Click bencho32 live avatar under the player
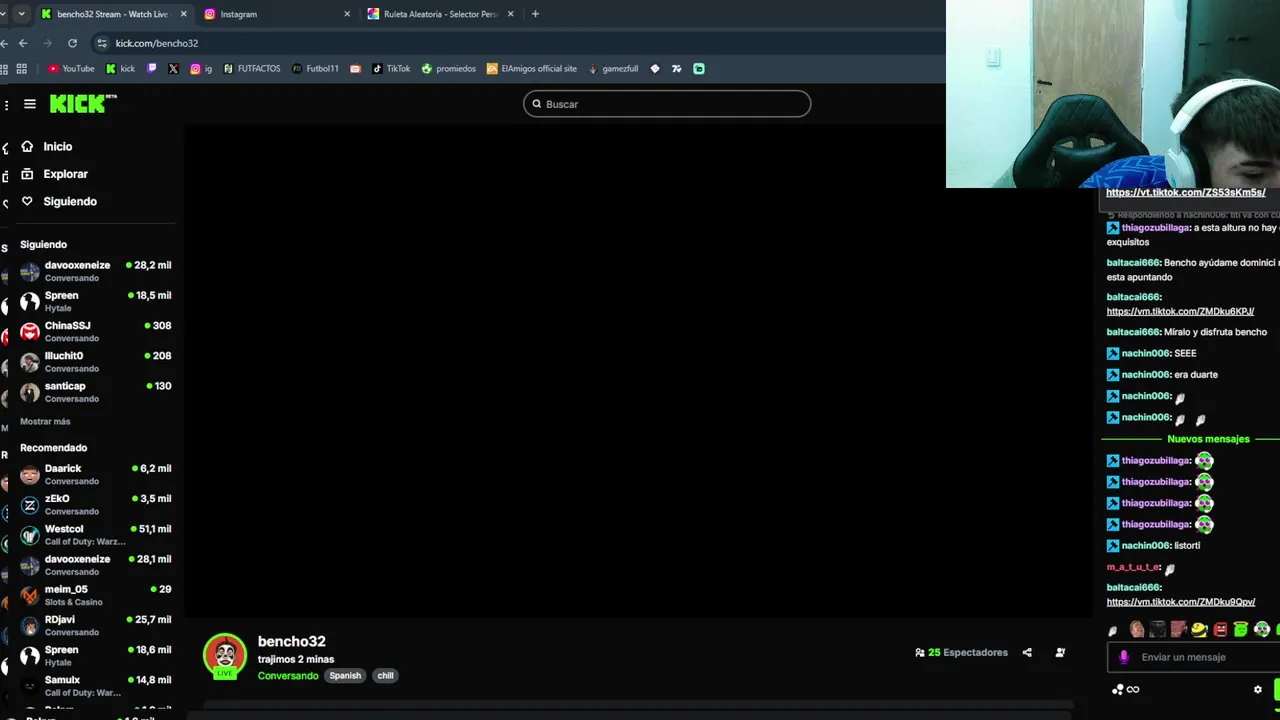Image resolution: width=1280 pixels, height=720 pixels. click(225, 656)
